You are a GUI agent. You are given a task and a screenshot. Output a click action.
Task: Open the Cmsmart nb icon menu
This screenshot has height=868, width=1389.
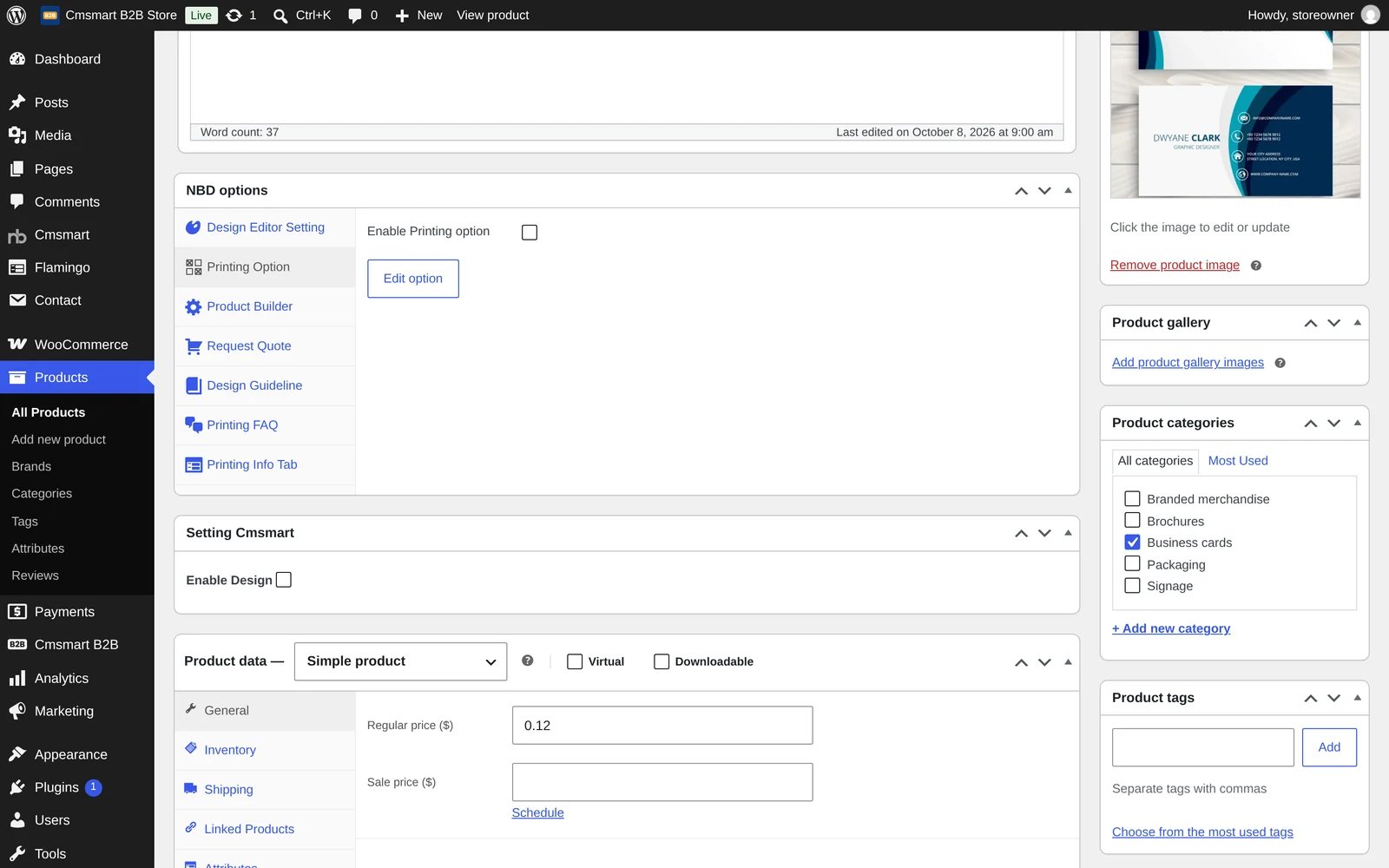(x=17, y=235)
